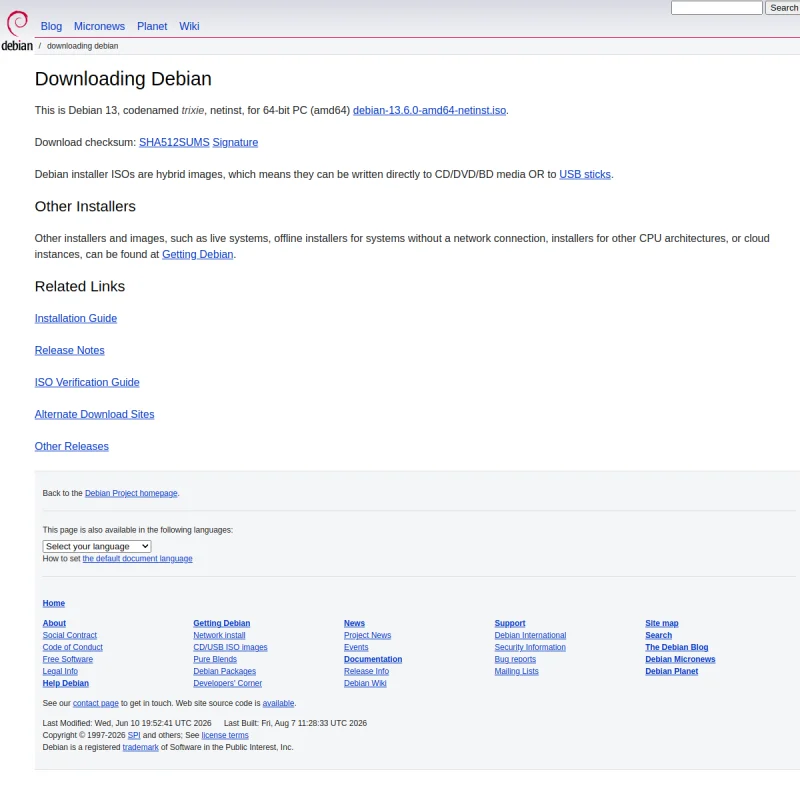Image resolution: width=800 pixels, height=800 pixels.
Task: Visit Alternate Download Sites
Action: pyautogui.click(x=94, y=414)
